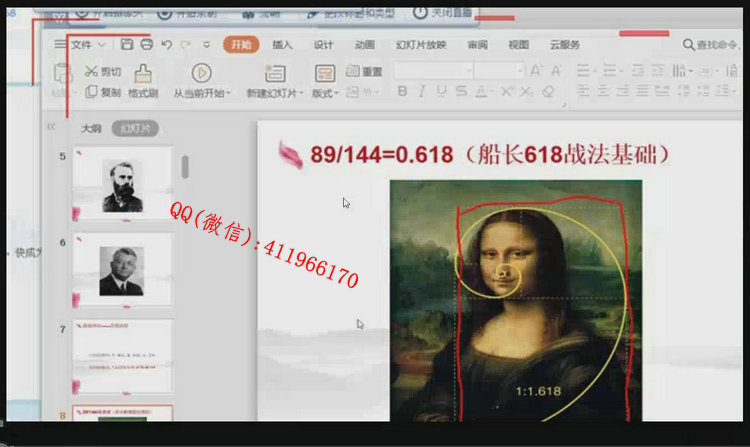Cut selection with 剪切
This screenshot has height=447, width=750.
click(103, 72)
